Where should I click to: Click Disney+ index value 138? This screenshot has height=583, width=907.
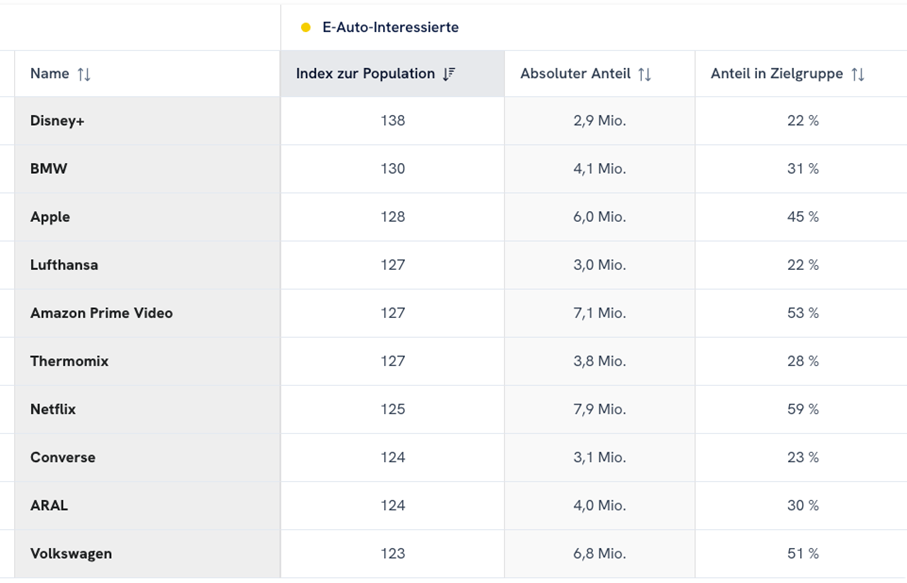pyautogui.click(x=393, y=121)
